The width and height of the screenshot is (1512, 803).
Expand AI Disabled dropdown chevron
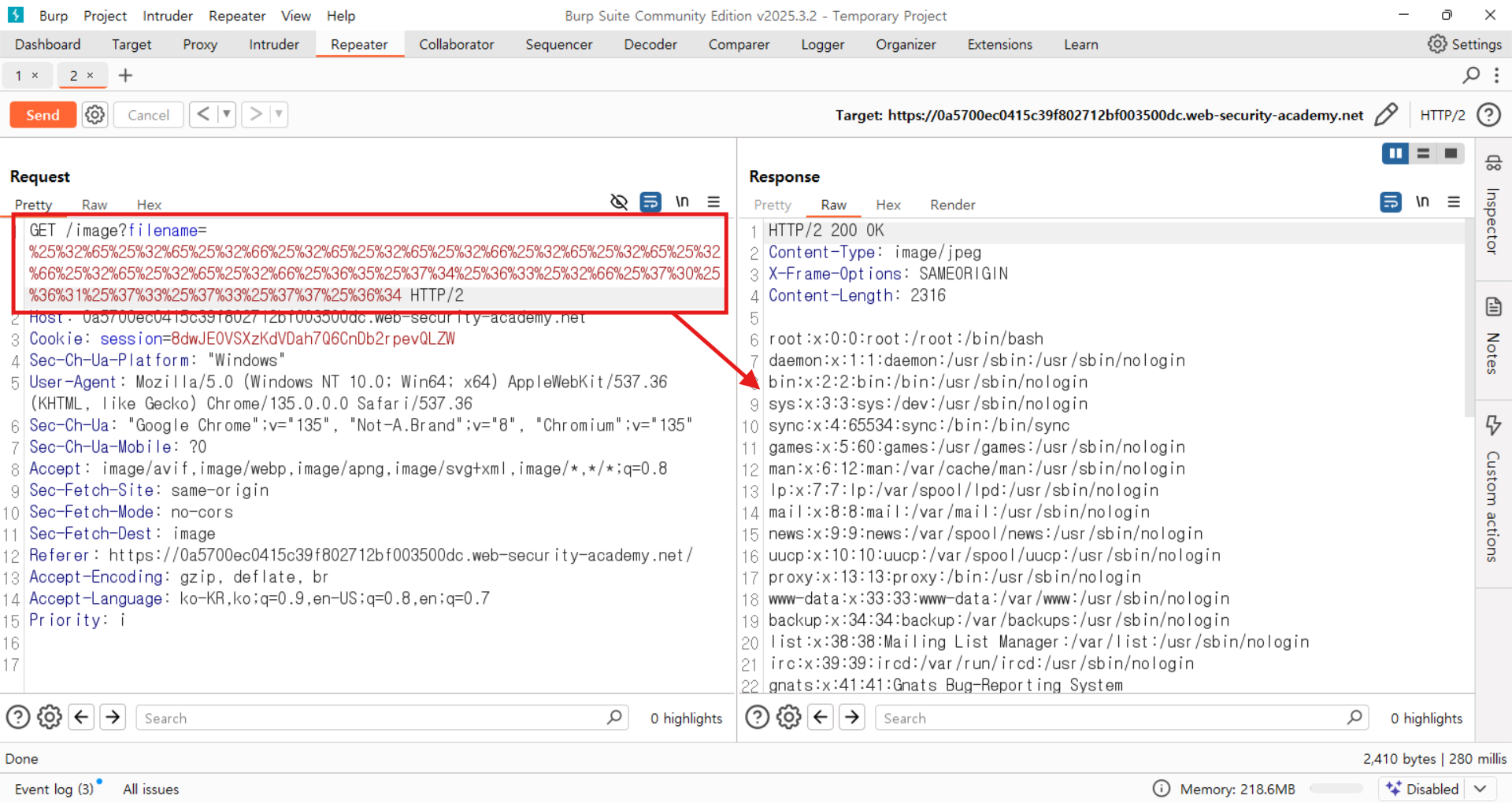point(1480,789)
